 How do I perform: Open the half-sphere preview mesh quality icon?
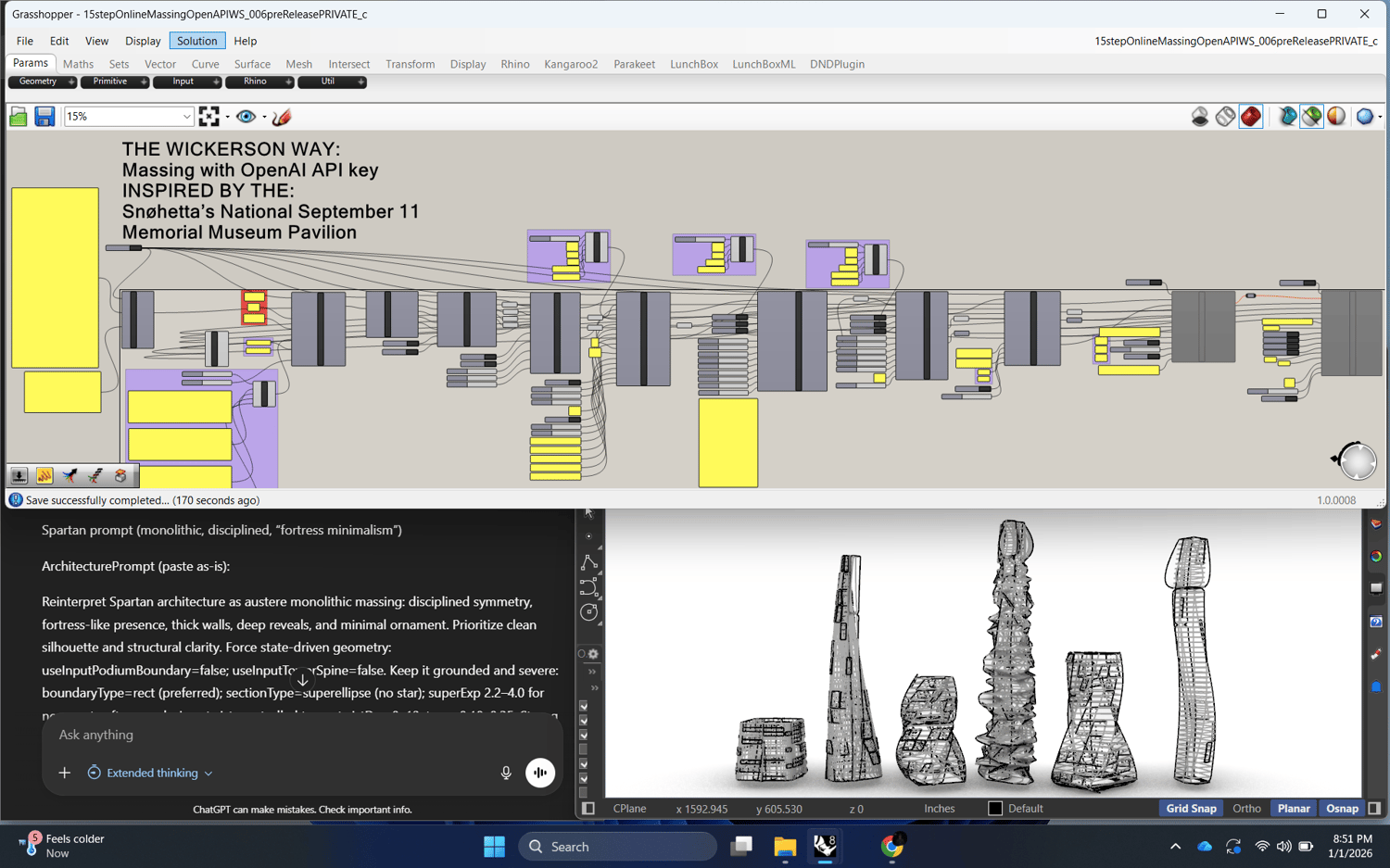point(1336,117)
